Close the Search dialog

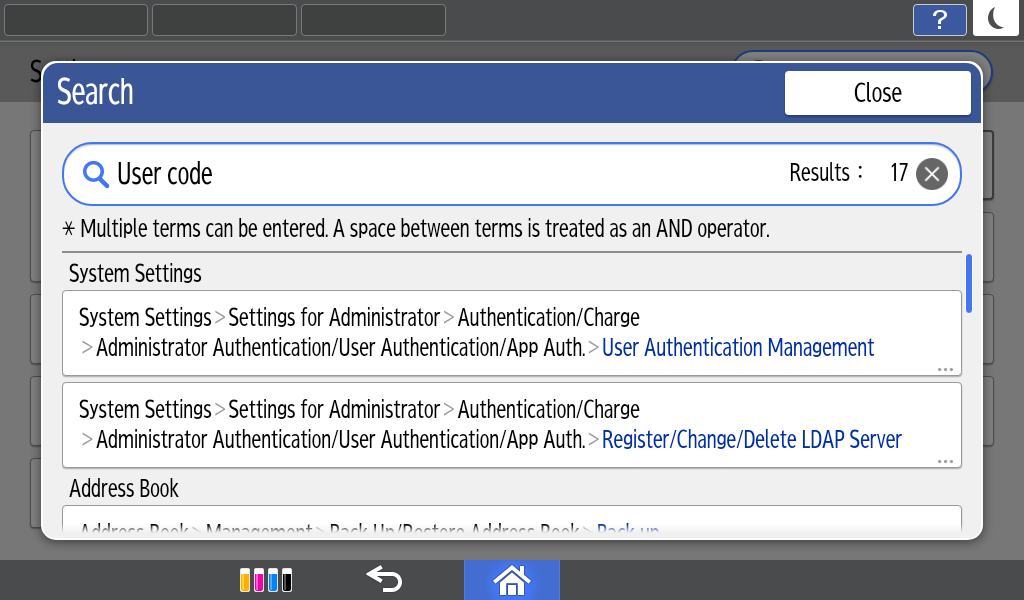click(x=877, y=93)
